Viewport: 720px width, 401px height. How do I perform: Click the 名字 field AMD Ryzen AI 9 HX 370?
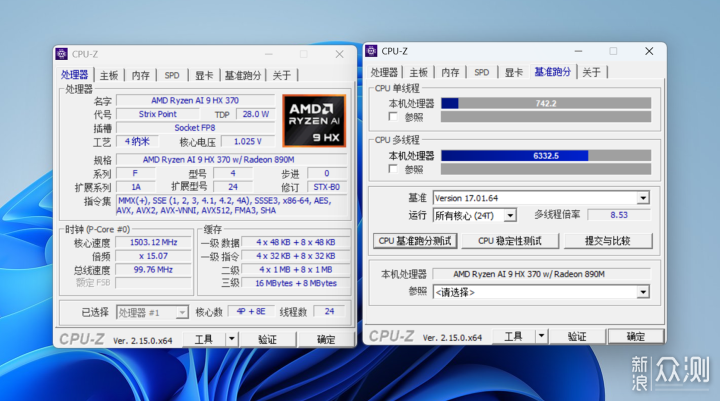pos(195,101)
